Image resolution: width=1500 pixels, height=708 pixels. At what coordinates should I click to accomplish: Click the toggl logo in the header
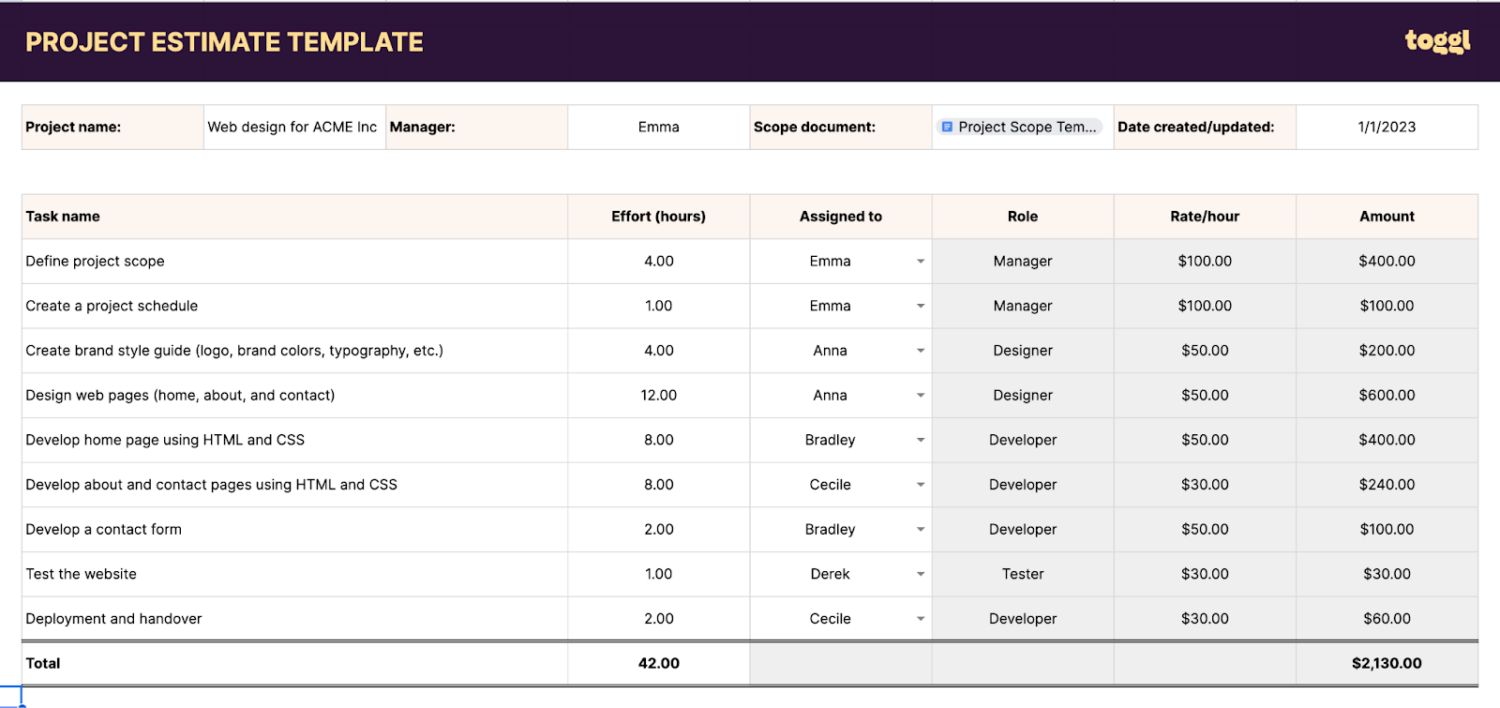tap(1437, 41)
